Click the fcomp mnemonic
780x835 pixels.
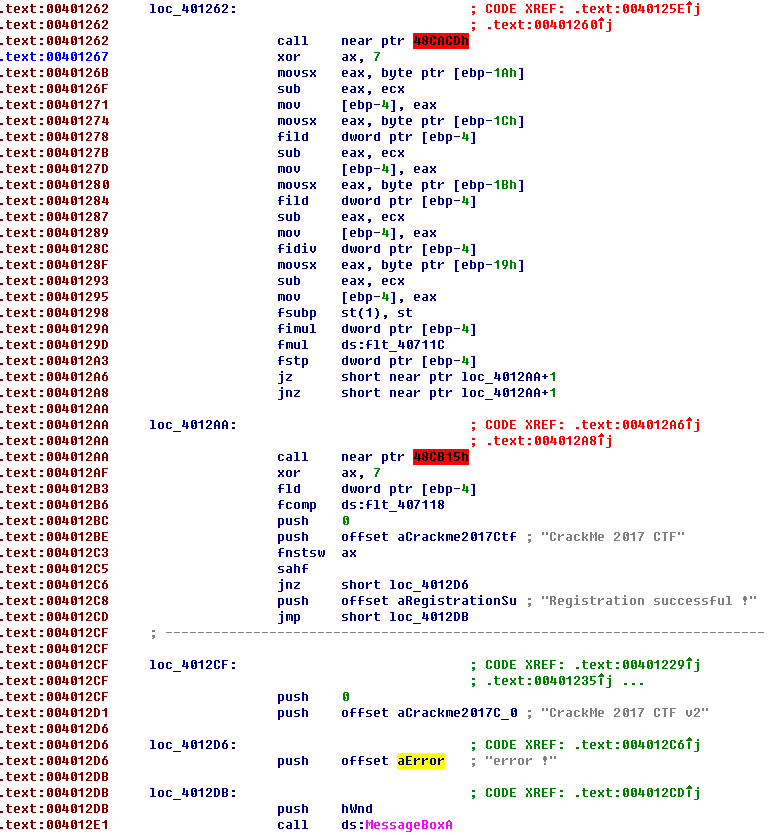[x=297, y=505]
